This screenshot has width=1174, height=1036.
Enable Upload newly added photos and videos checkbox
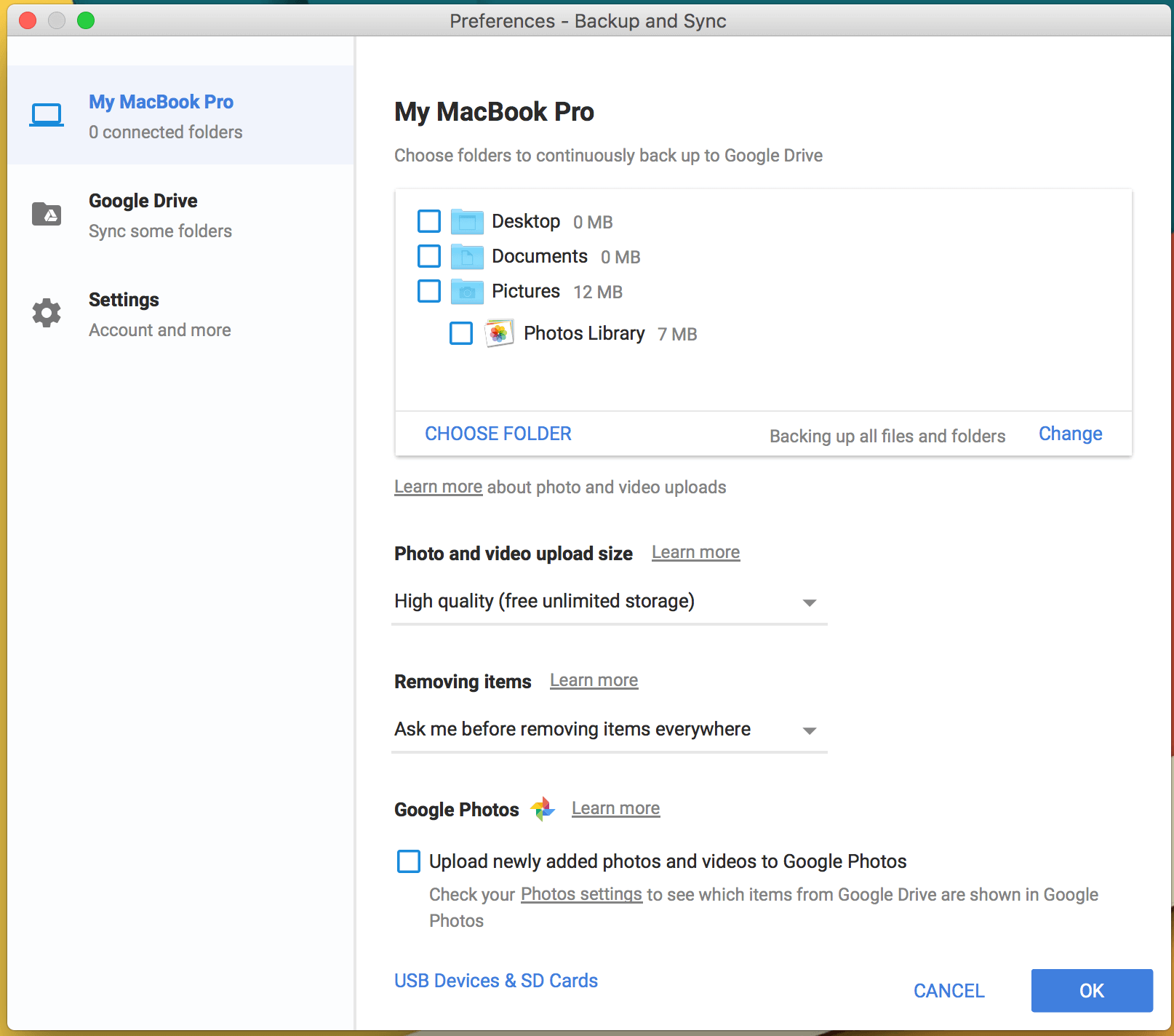409,861
